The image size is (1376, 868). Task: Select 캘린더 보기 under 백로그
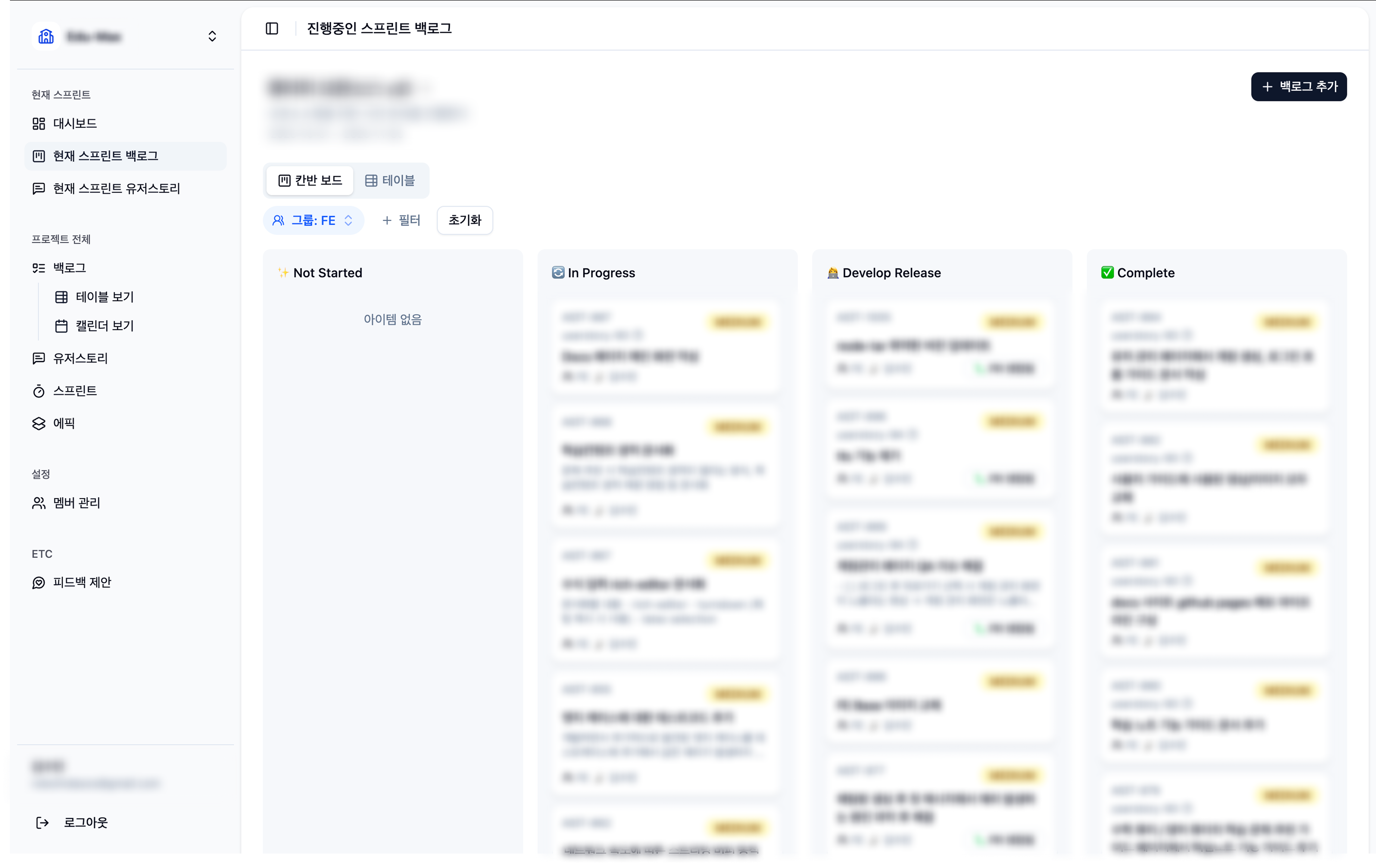click(x=105, y=326)
